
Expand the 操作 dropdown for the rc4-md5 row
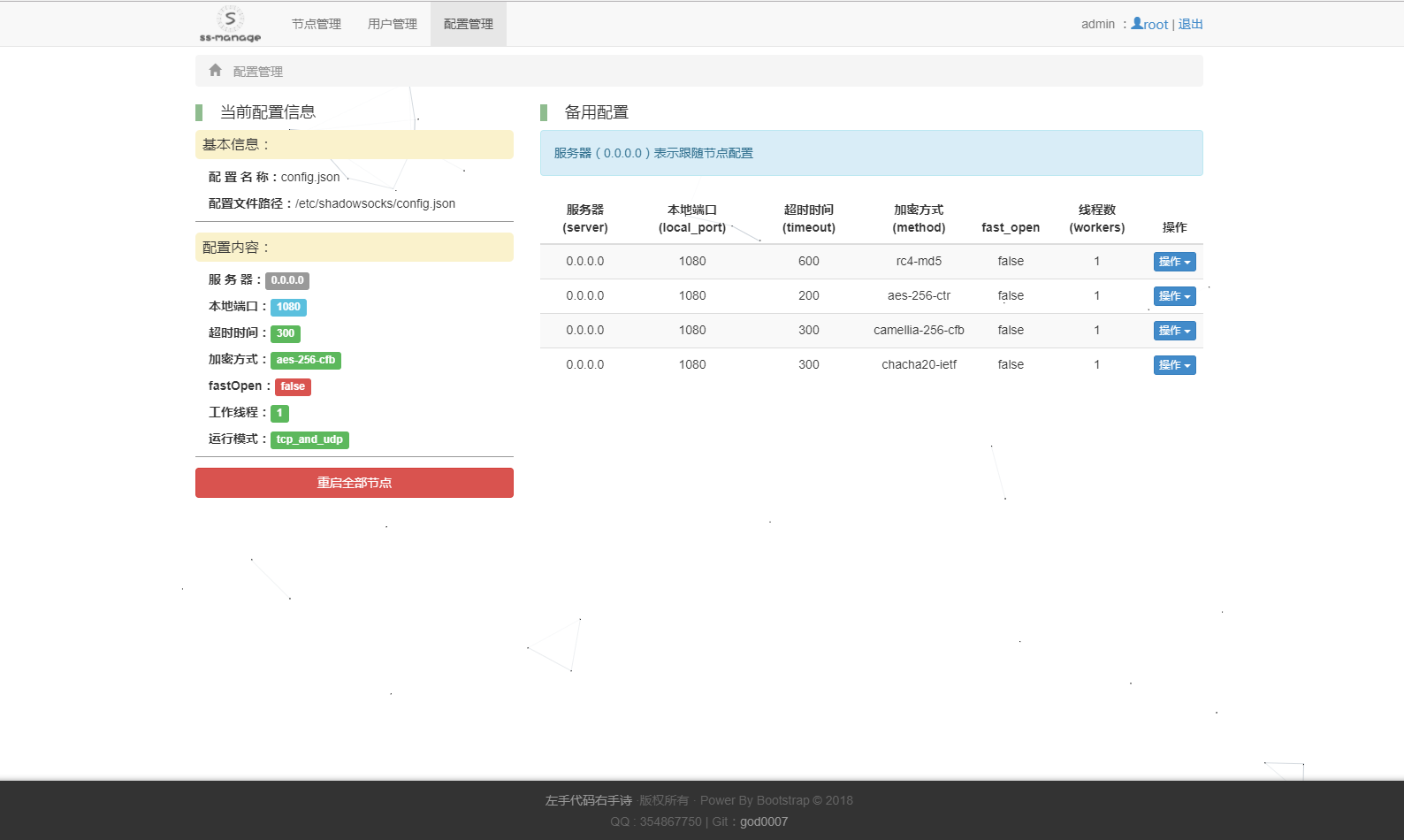[x=1174, y=262]
